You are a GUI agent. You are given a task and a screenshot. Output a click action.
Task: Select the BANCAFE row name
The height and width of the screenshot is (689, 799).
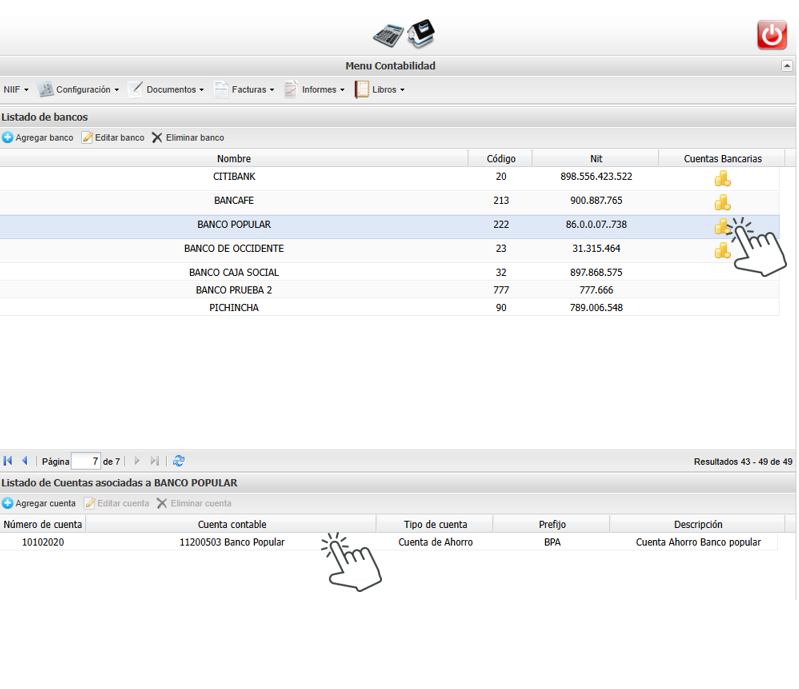pos(234,200)
